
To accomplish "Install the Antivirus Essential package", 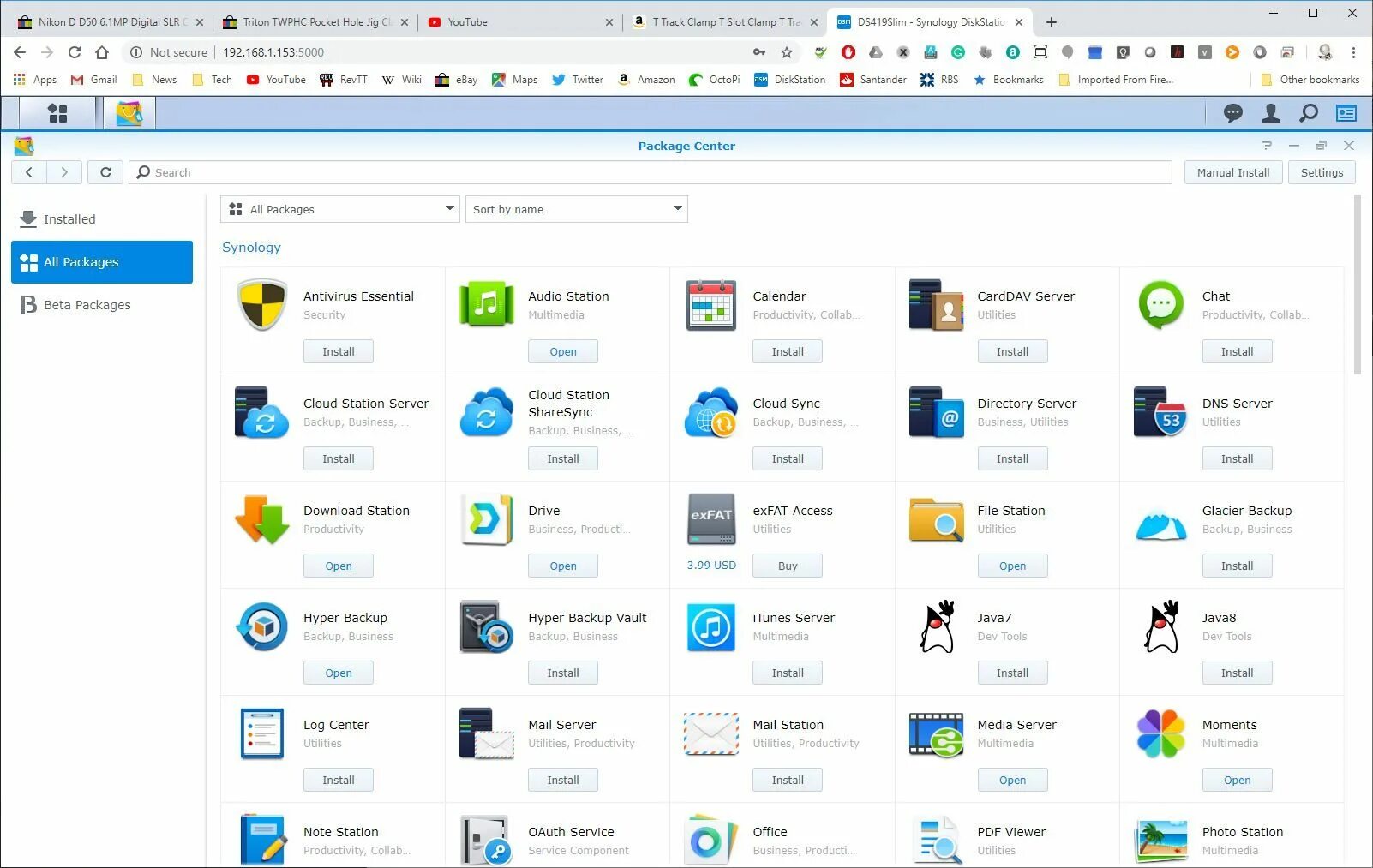I will tap(339, 351).
